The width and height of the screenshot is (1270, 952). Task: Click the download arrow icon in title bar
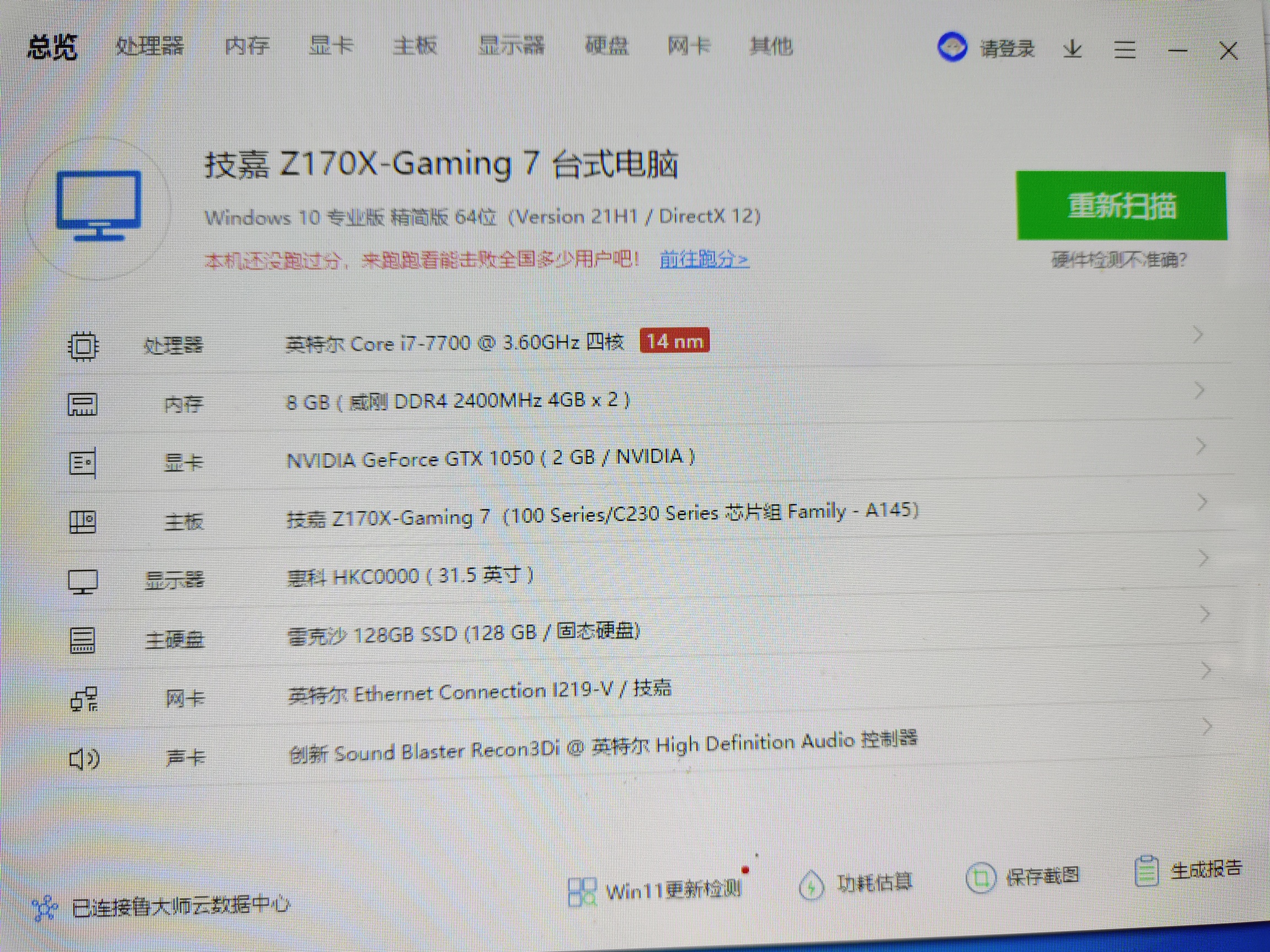coord(1072,50)
